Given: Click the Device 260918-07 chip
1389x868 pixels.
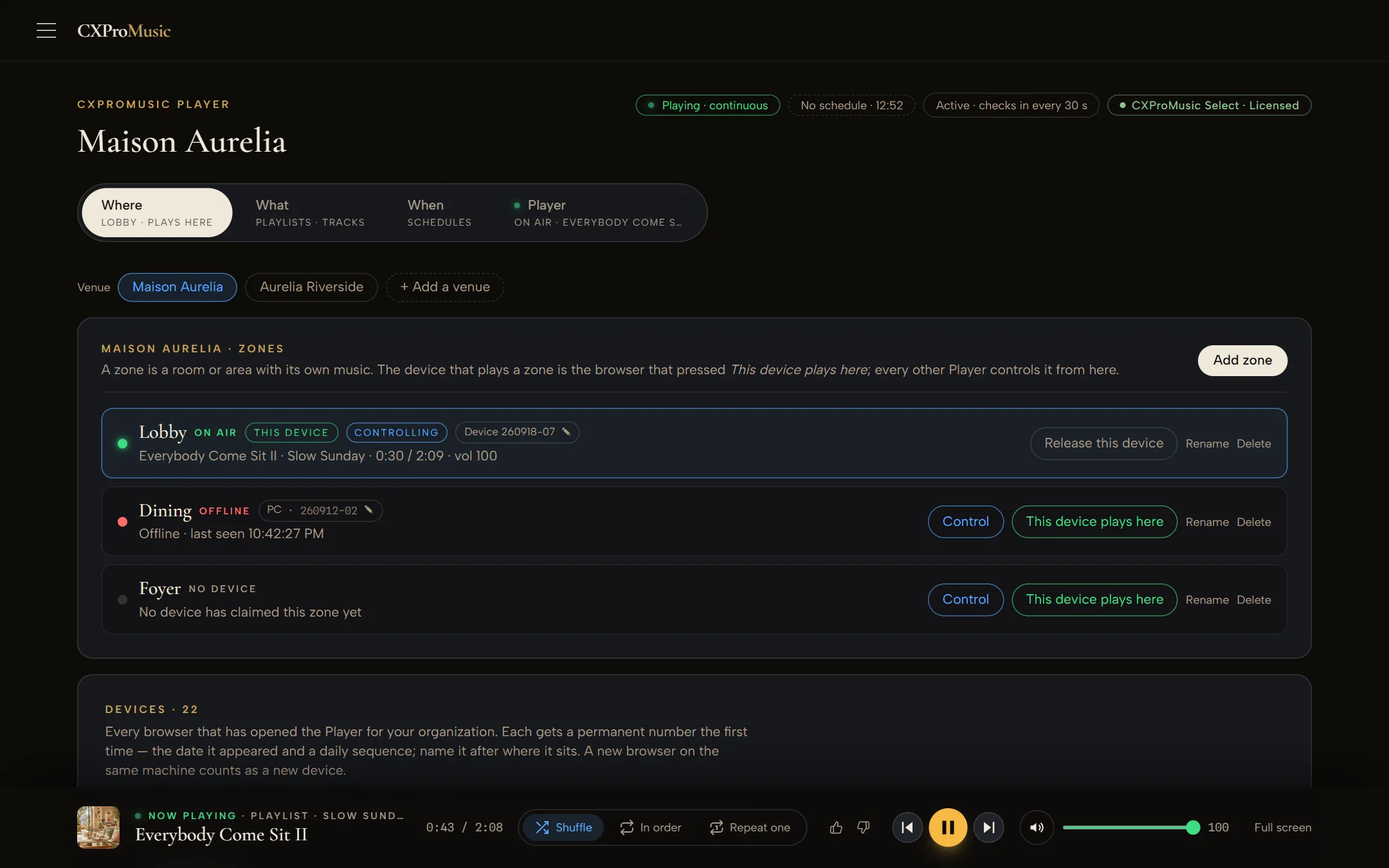Looking at the screenshot, I should coord(517,432).
